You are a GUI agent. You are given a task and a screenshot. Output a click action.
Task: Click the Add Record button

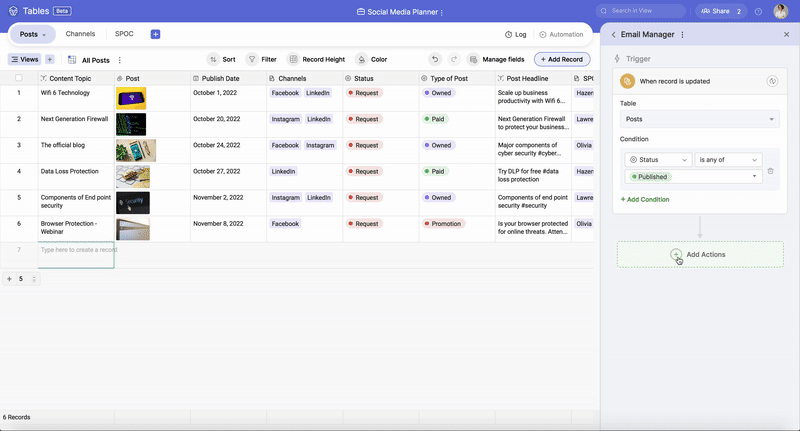[562, 59]
